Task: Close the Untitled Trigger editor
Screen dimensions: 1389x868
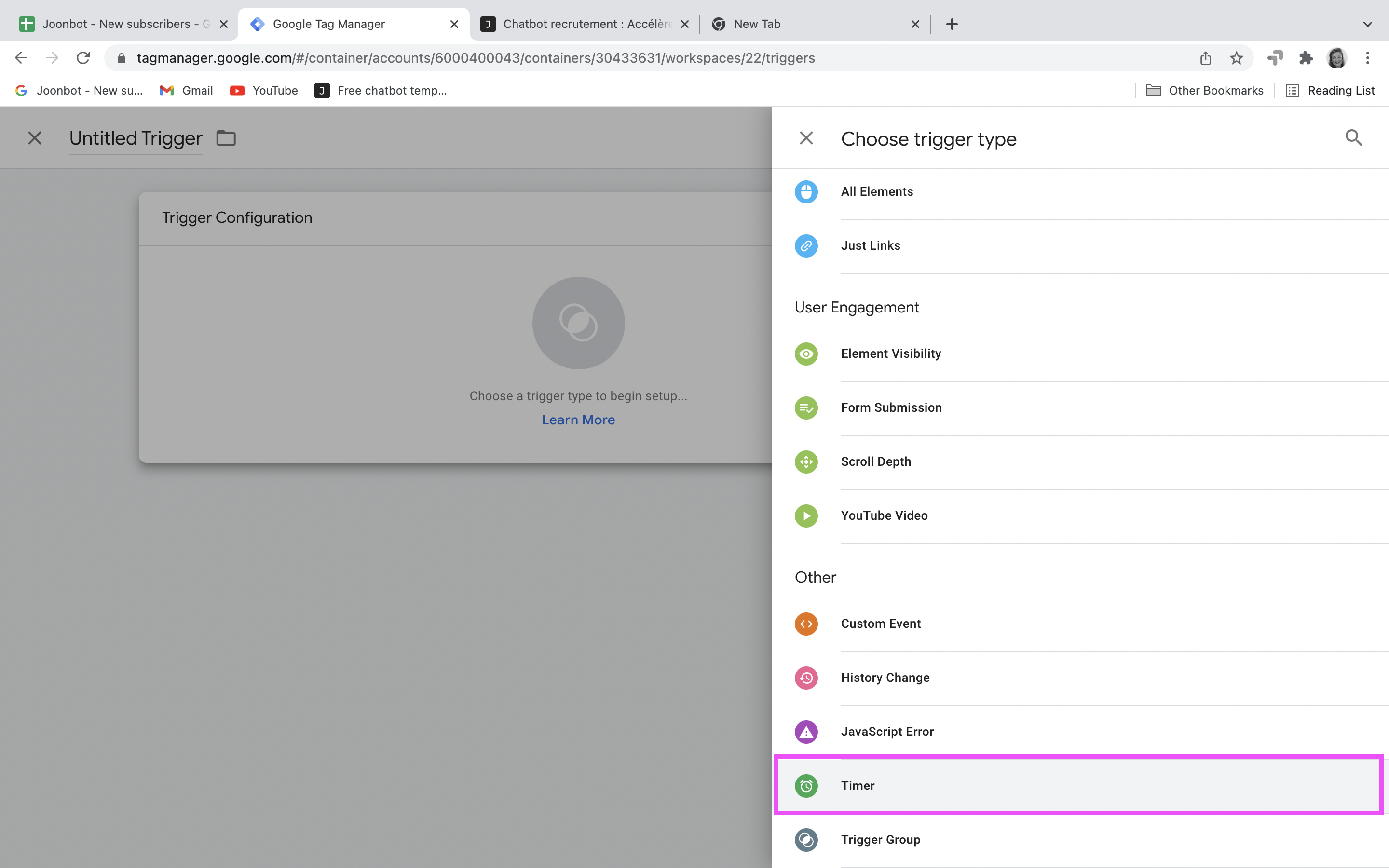Action: (x=34, y=138)
